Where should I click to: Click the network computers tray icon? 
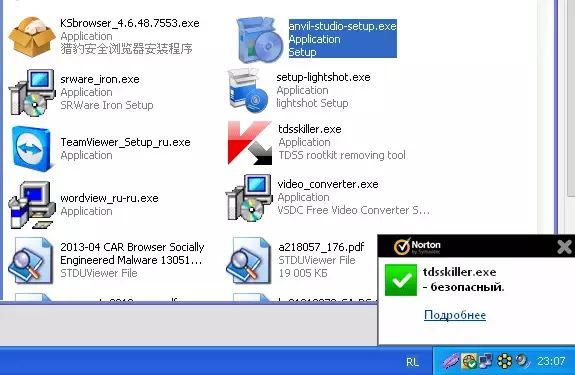tap(486, 361)
